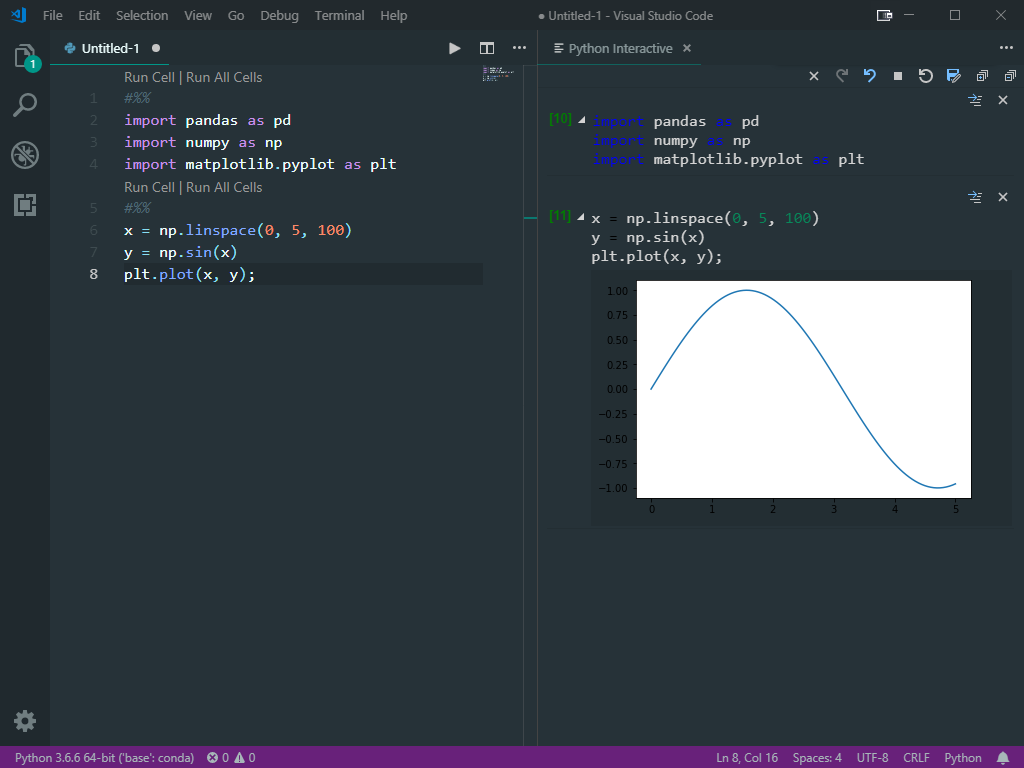The width and height of the screenshot is (1024, 768).
Task: Change language mode via Python status item
Action: pyautogui.click(x=962, y=758)
